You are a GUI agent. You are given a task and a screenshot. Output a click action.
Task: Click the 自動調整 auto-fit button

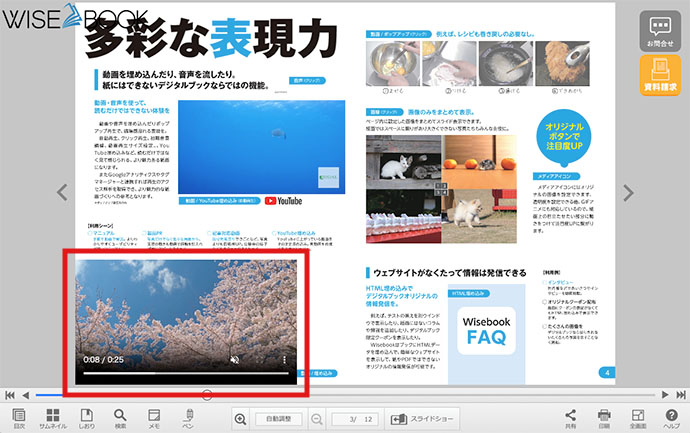pos(278,419)
